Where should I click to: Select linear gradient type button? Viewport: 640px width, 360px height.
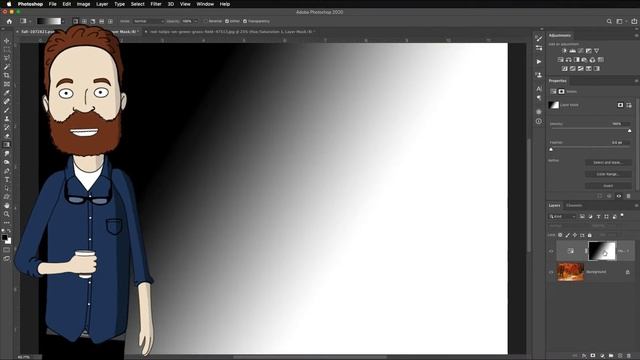tap(76, 21)
